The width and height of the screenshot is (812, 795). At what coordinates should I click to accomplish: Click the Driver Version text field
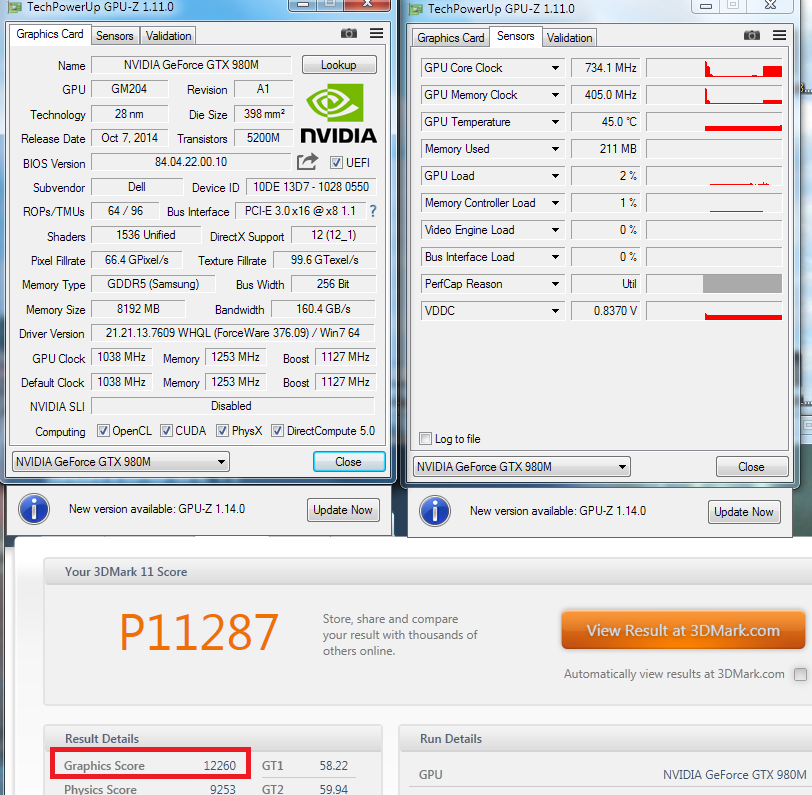[232, 333]
